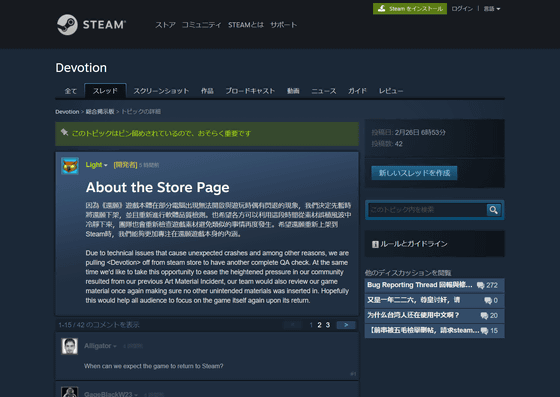Open the ログイン login link
This screenshot has height=397, width=560.
462,9
